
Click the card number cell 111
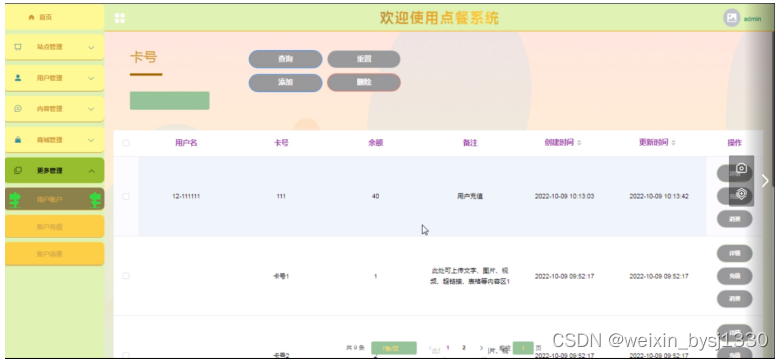[281, 196]
